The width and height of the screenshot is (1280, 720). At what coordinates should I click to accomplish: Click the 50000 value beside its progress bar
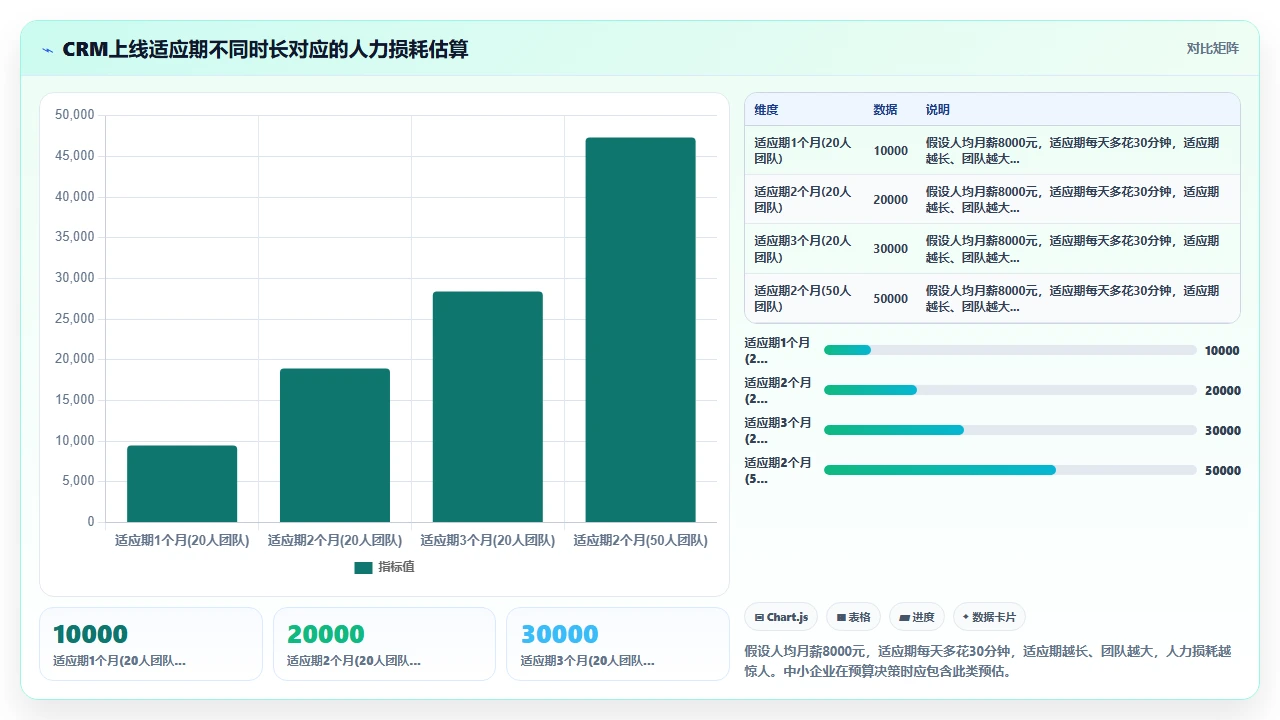[x=1222, y=471]
